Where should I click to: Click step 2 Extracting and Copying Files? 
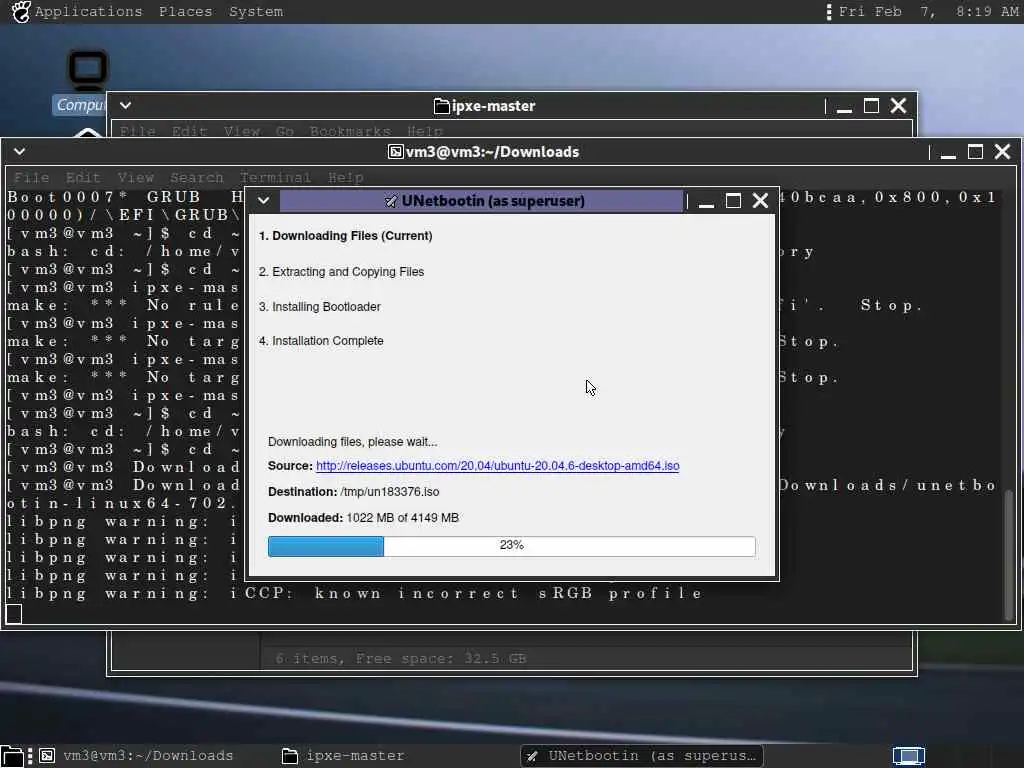pos(342,272)
